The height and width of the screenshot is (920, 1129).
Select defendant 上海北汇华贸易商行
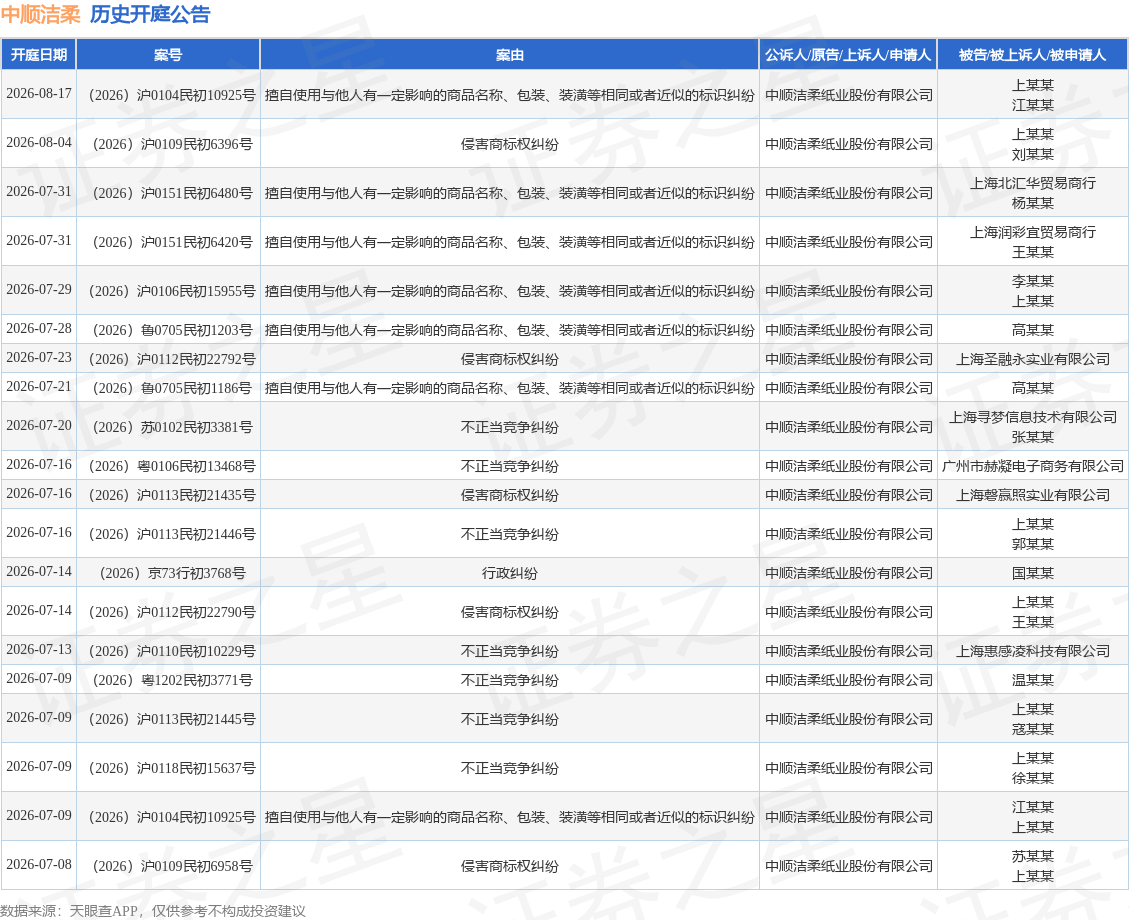(1033, 183)
